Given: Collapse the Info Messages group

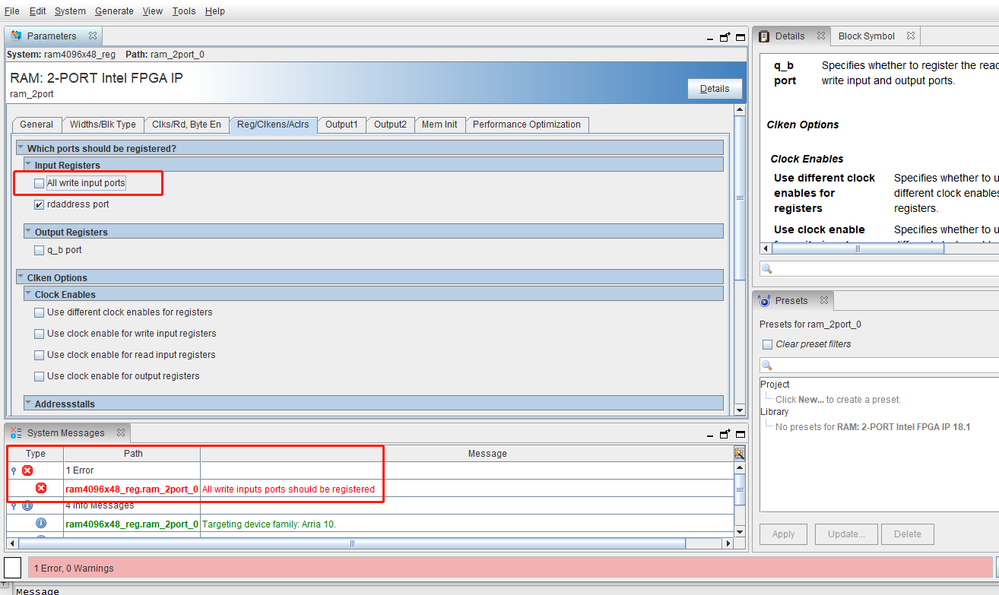Looking at the screenshot, I should click(14, 506).
